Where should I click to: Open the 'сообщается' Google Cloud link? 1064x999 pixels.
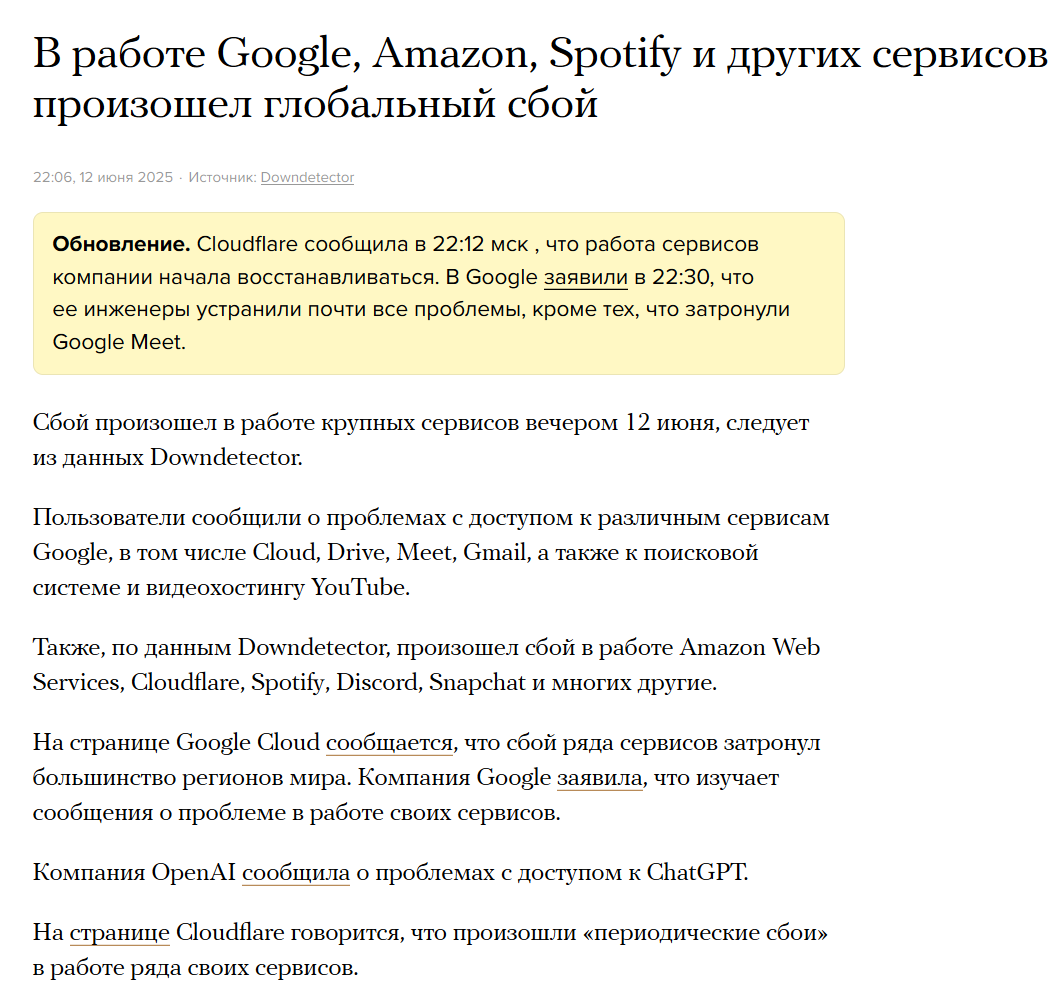coord(390,742)
